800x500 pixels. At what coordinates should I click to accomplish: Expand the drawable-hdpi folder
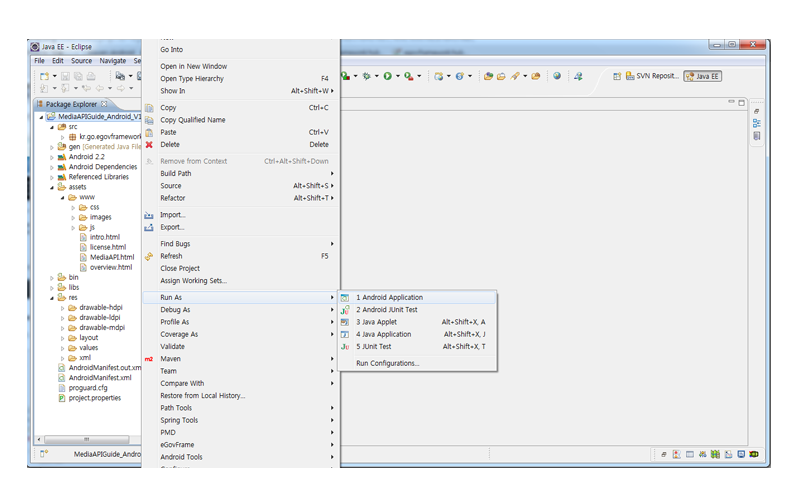(x=62, y=308)
